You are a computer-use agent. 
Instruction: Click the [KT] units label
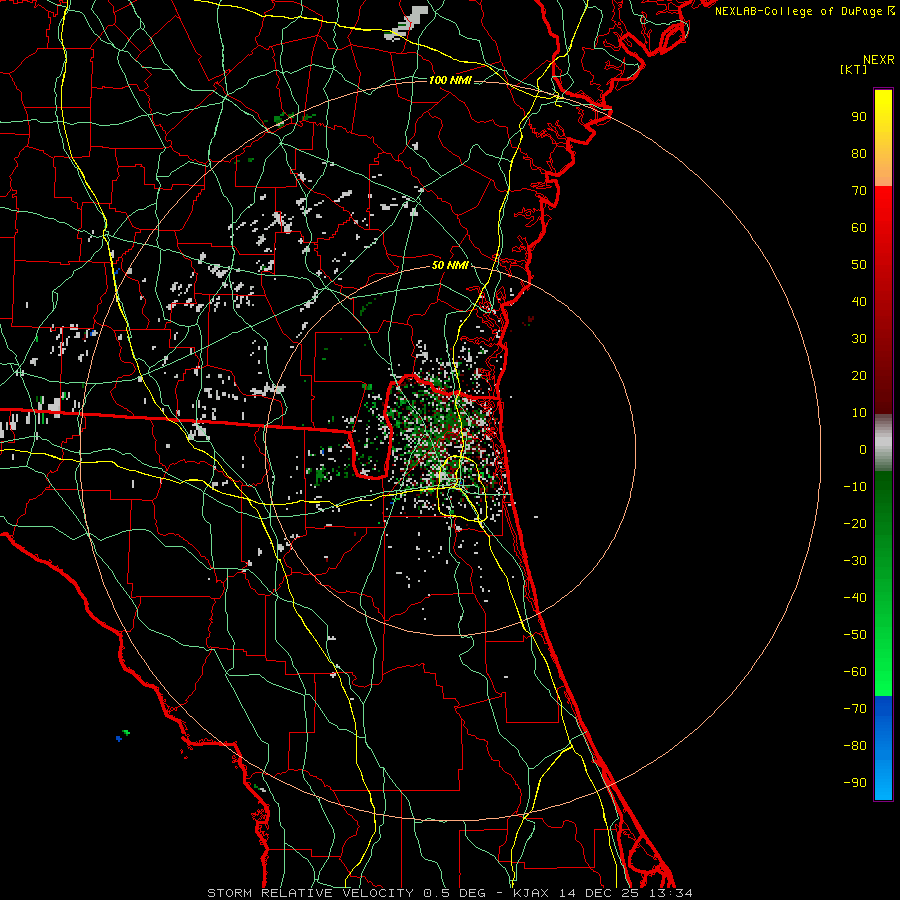[853, 69]
